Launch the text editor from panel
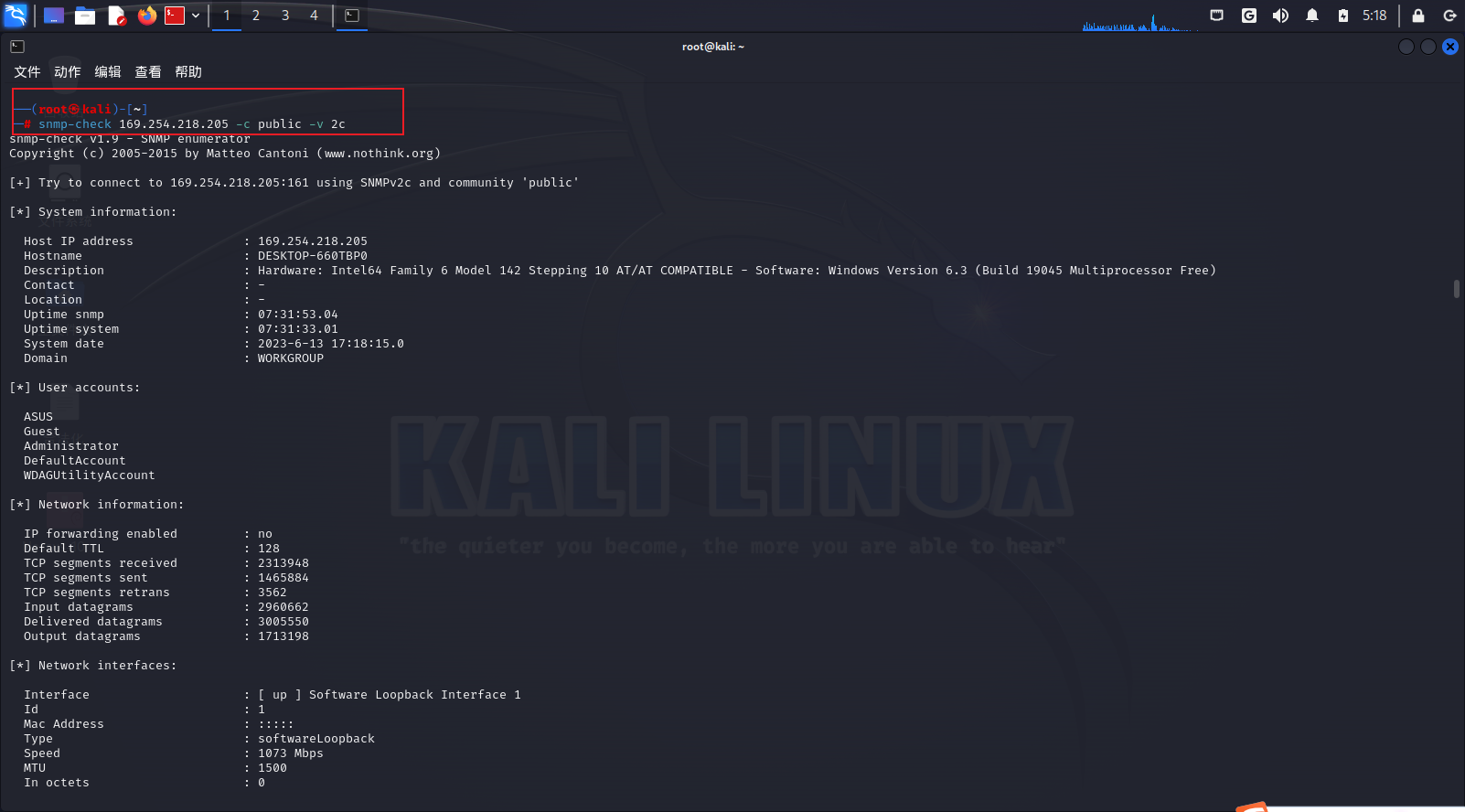Viewport: 1465px width, 812px height. click(x=116, y=16)
